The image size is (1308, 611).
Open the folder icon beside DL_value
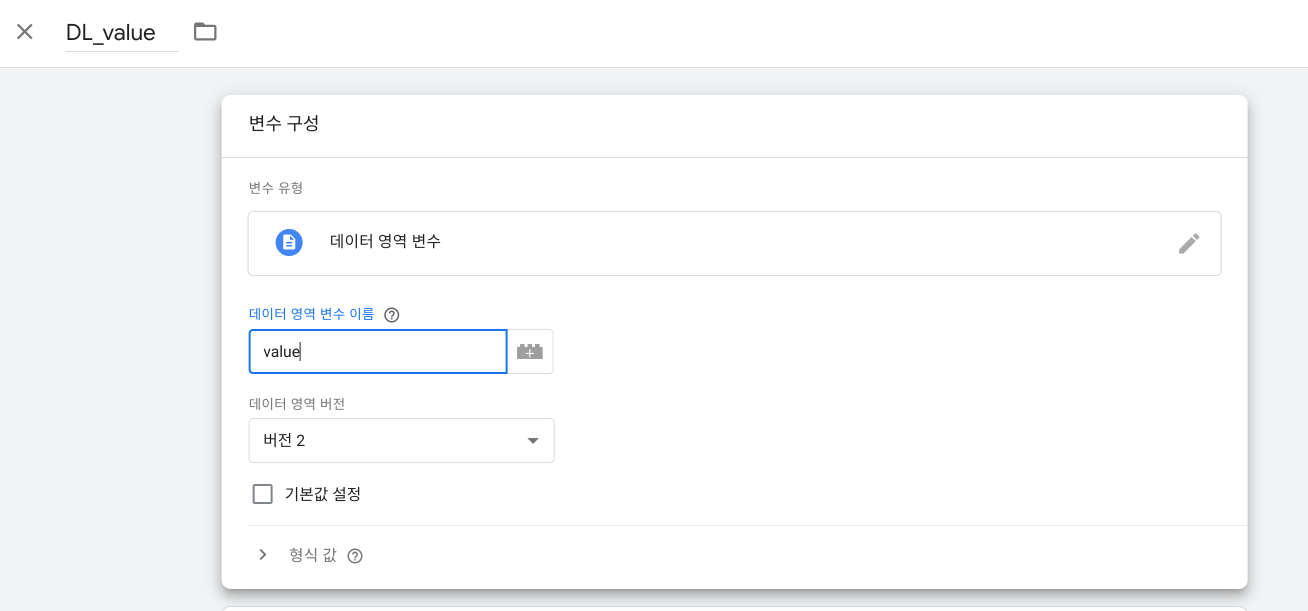click(205, 32)
